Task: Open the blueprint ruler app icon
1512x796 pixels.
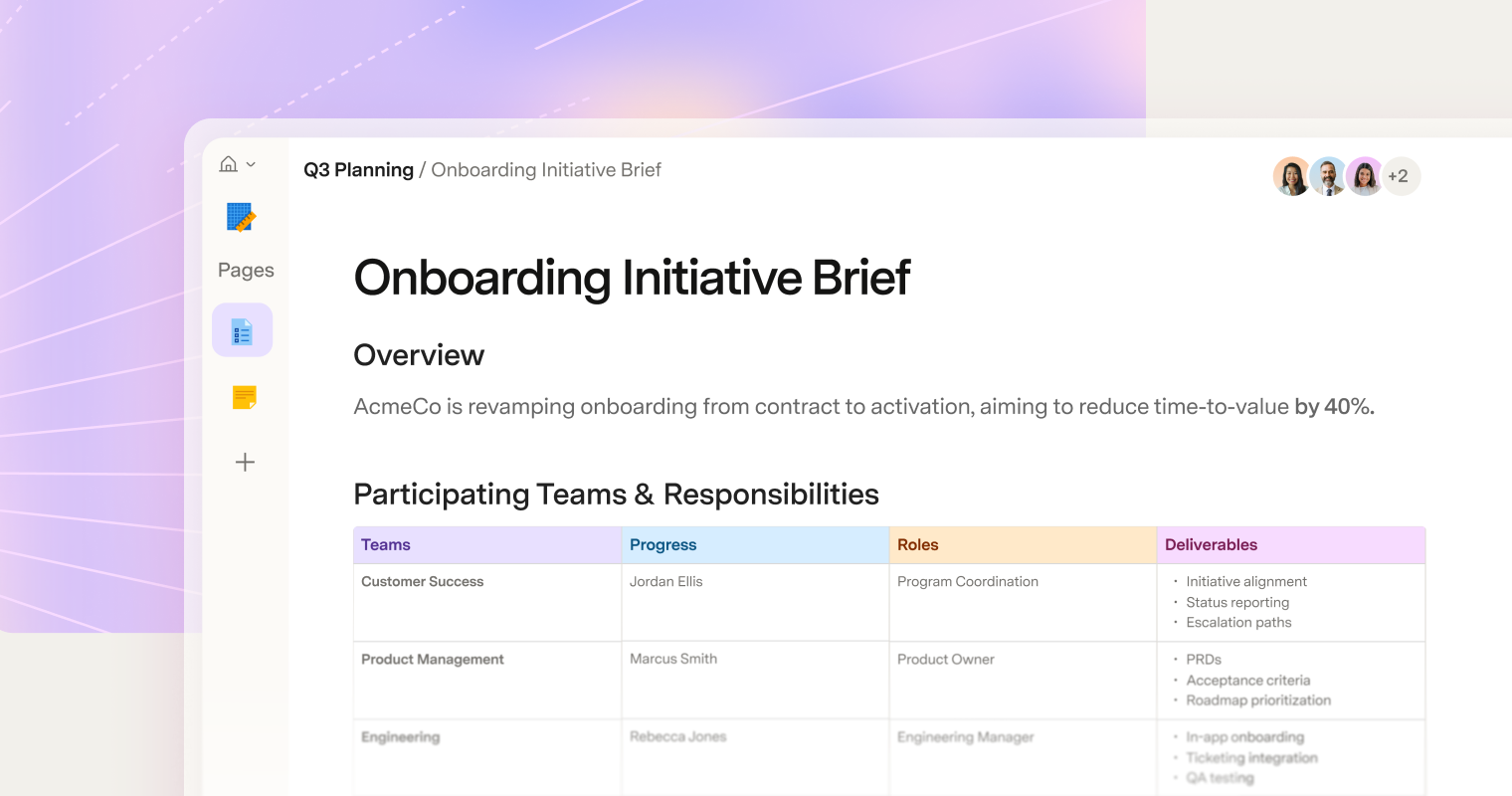Action: 242,217
